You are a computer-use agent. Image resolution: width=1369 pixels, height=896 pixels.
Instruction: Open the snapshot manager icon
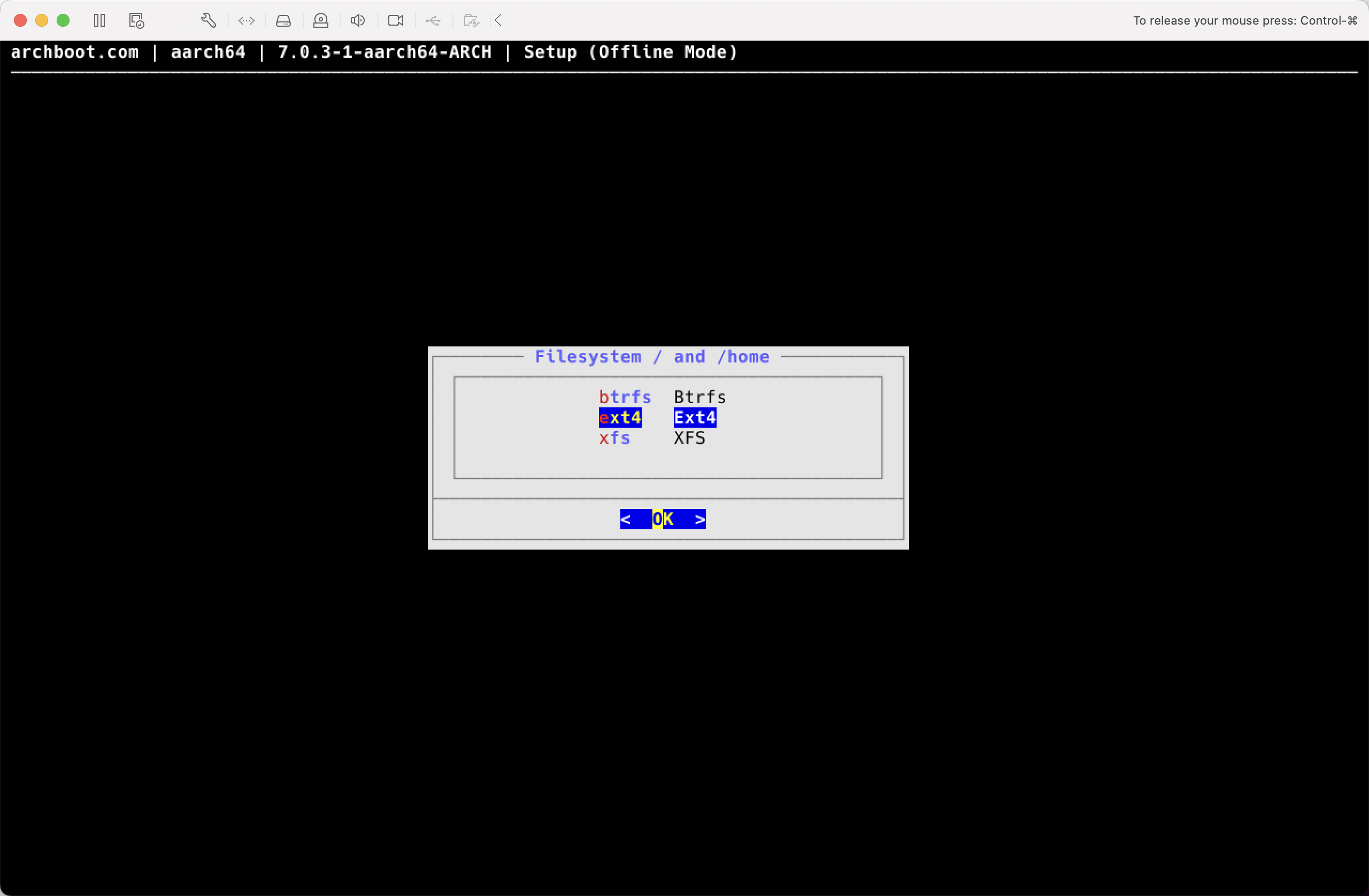(x=136, y=21)
